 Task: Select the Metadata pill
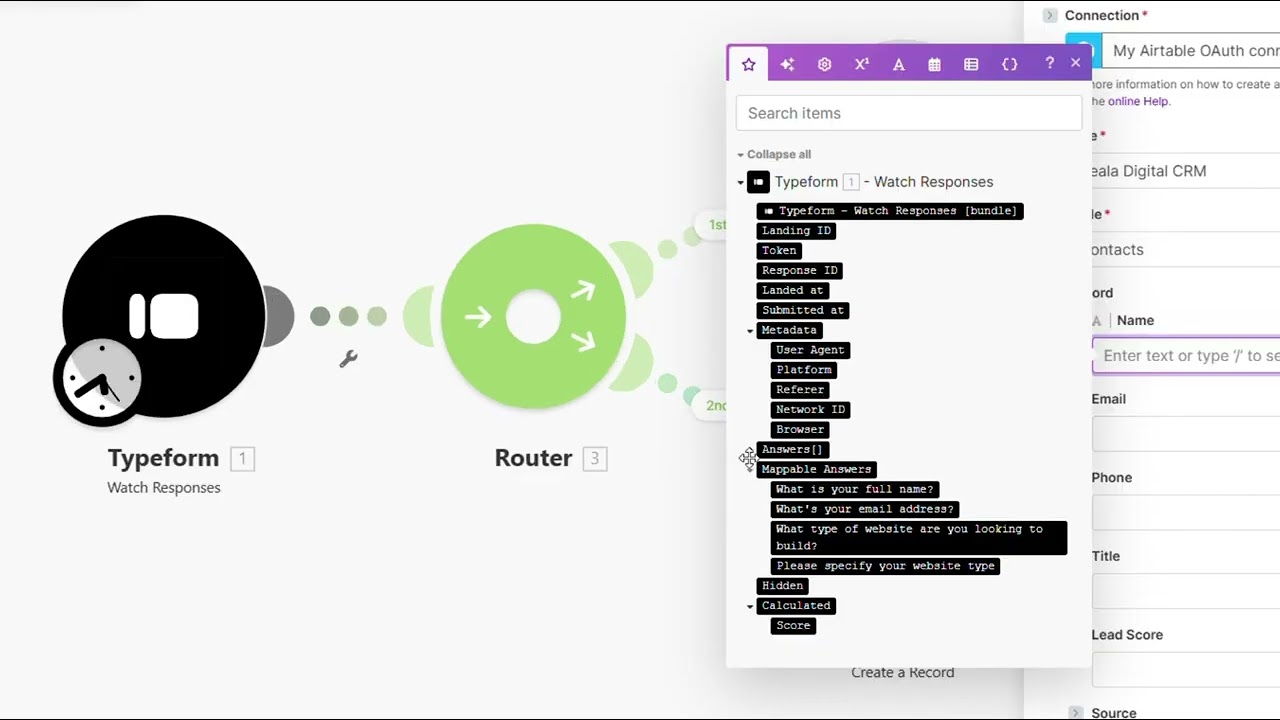tap(789, 330)
